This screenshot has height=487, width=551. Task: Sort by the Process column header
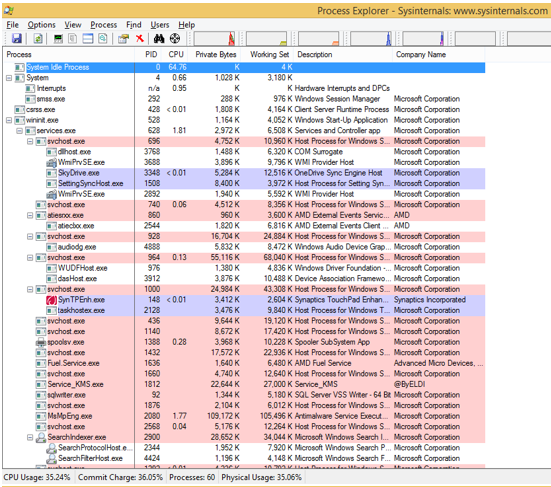point(69,54)
